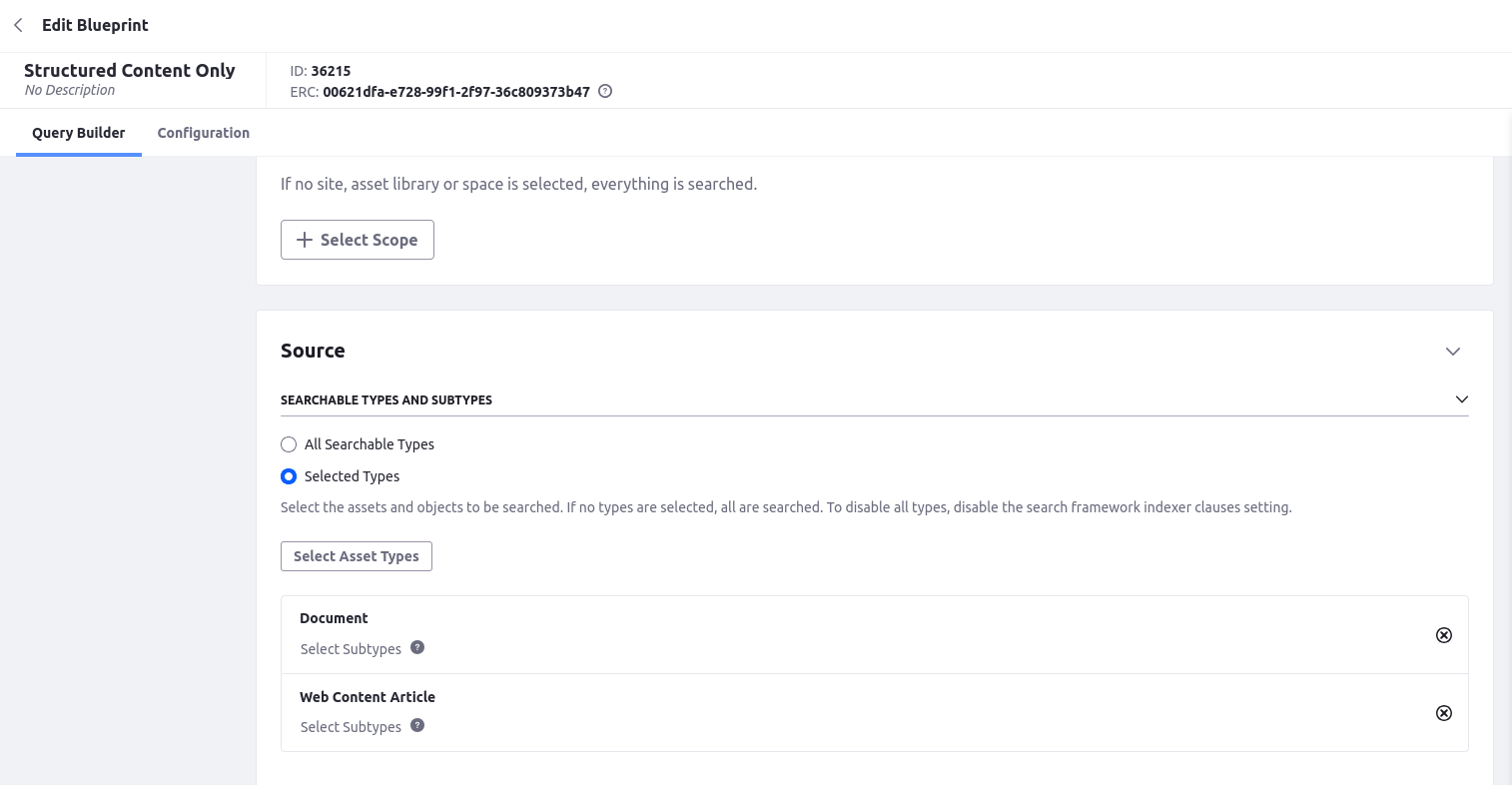This screenshot has width=1512, height=785.
Task: Click Select Subtypes under Web Content Article
Action: (351, 727)
